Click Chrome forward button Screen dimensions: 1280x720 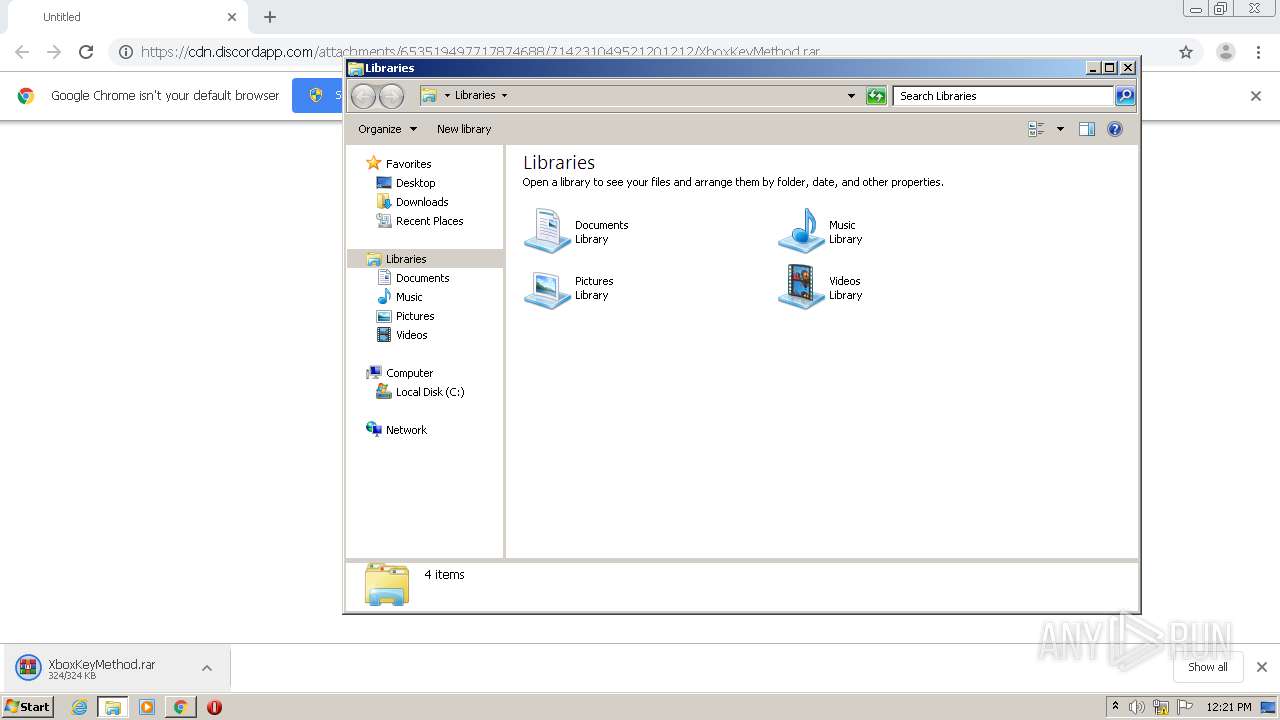[54, 52]
